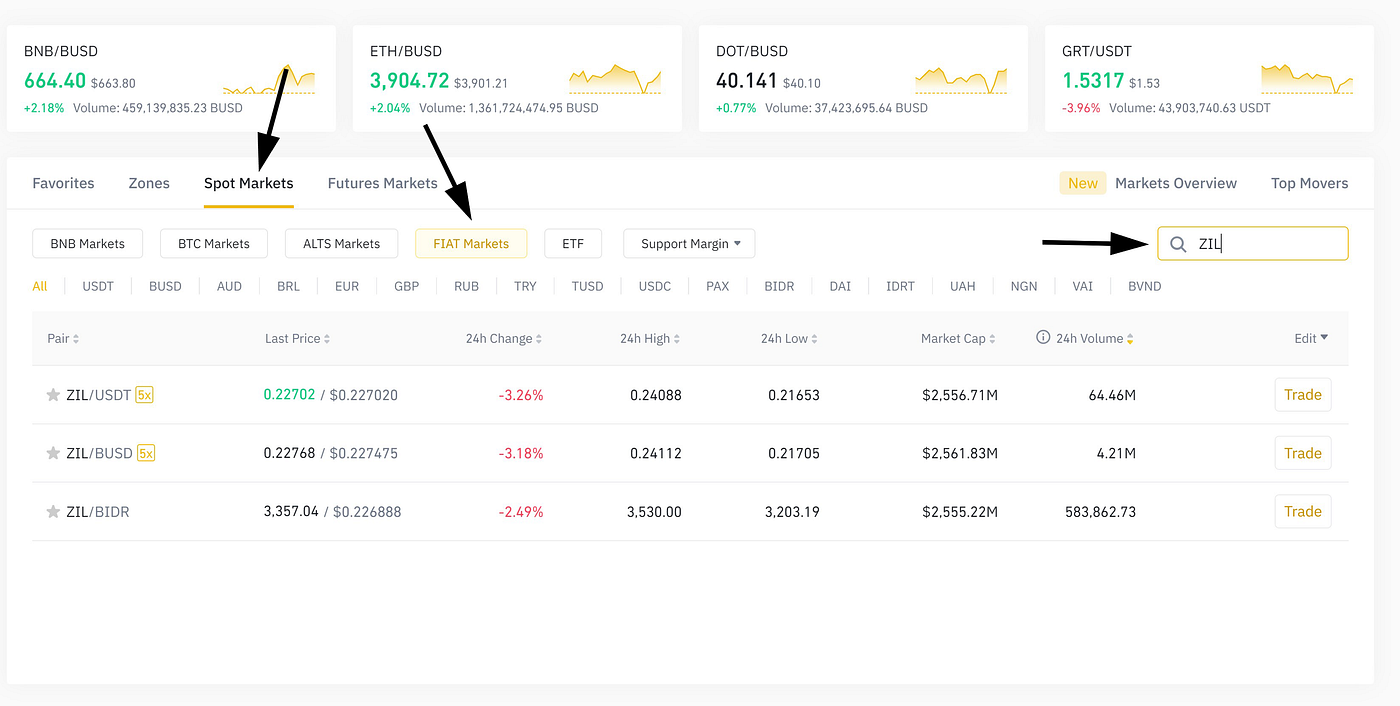Viewport: 1400px width, 706px height.
Task: Click the 5x margin badge on ZIL/BUSD
Action: pyautogui.click(x=146, y=453)
